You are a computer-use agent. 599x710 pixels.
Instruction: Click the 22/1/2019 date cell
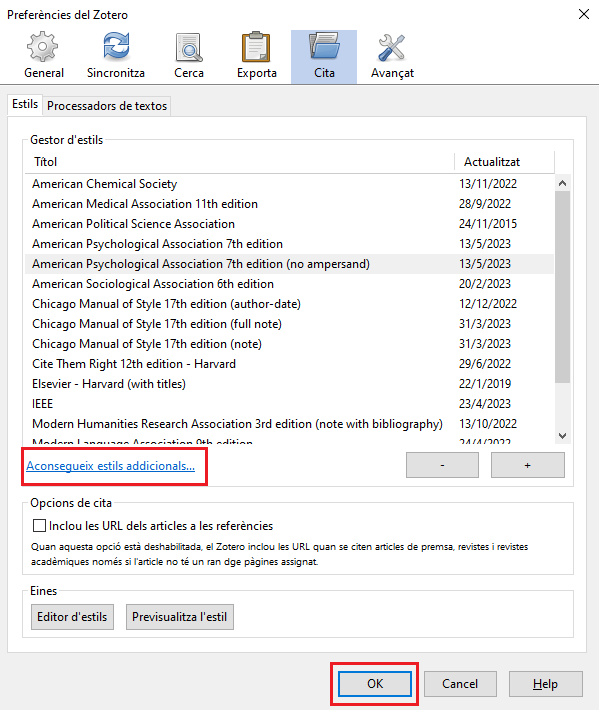pos(484,384)
